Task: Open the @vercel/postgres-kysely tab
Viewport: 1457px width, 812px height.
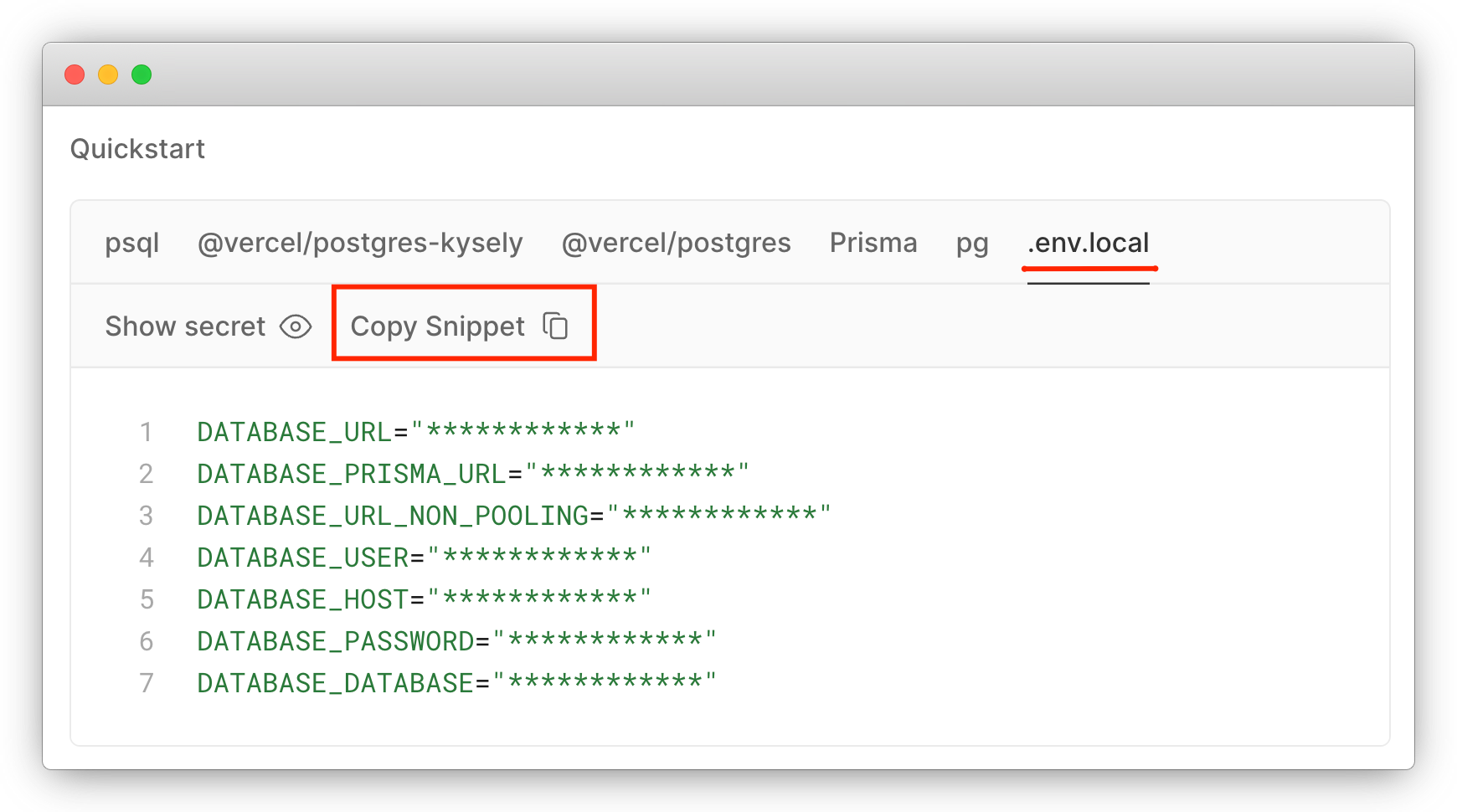Action: coord(360,243)
